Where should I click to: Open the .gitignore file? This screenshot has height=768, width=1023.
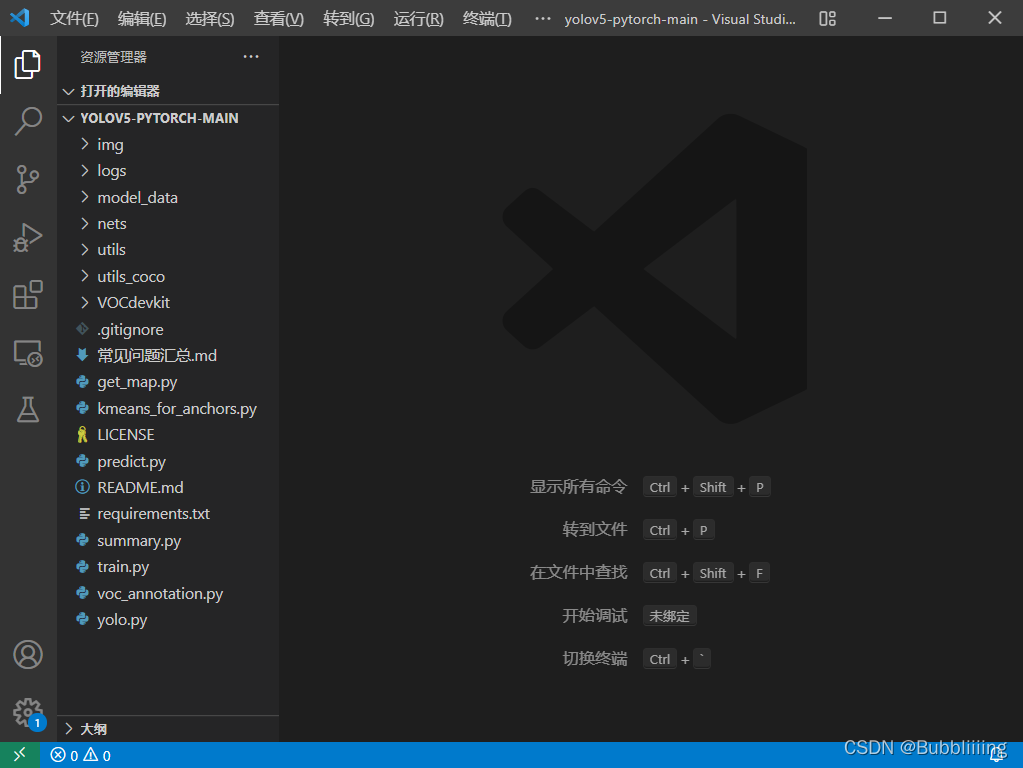pyautogui.click(x=168, y=330)
